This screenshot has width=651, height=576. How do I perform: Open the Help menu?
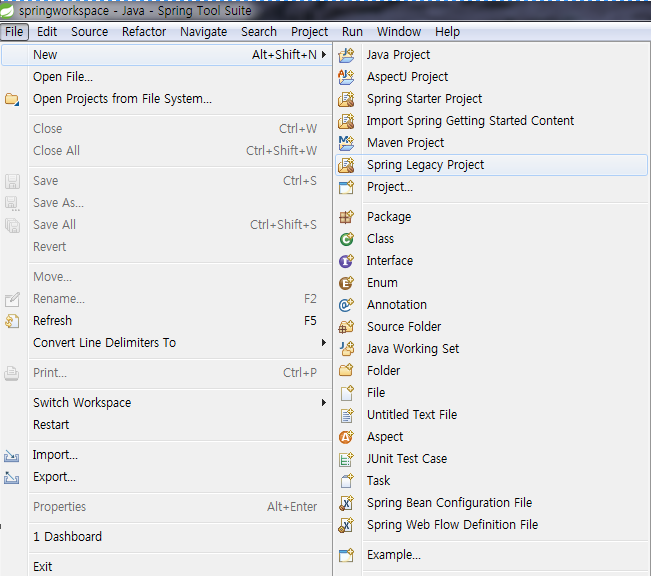(448, 32)
